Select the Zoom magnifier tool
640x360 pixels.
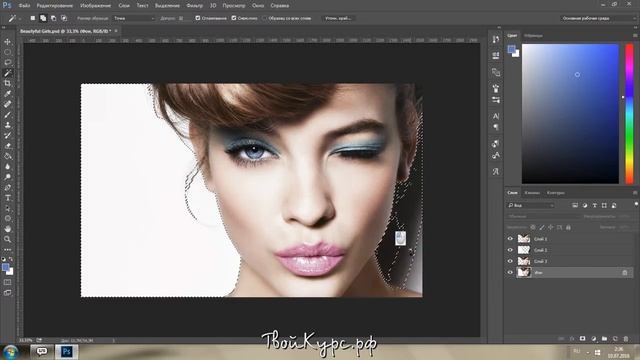tap(7, 239)
